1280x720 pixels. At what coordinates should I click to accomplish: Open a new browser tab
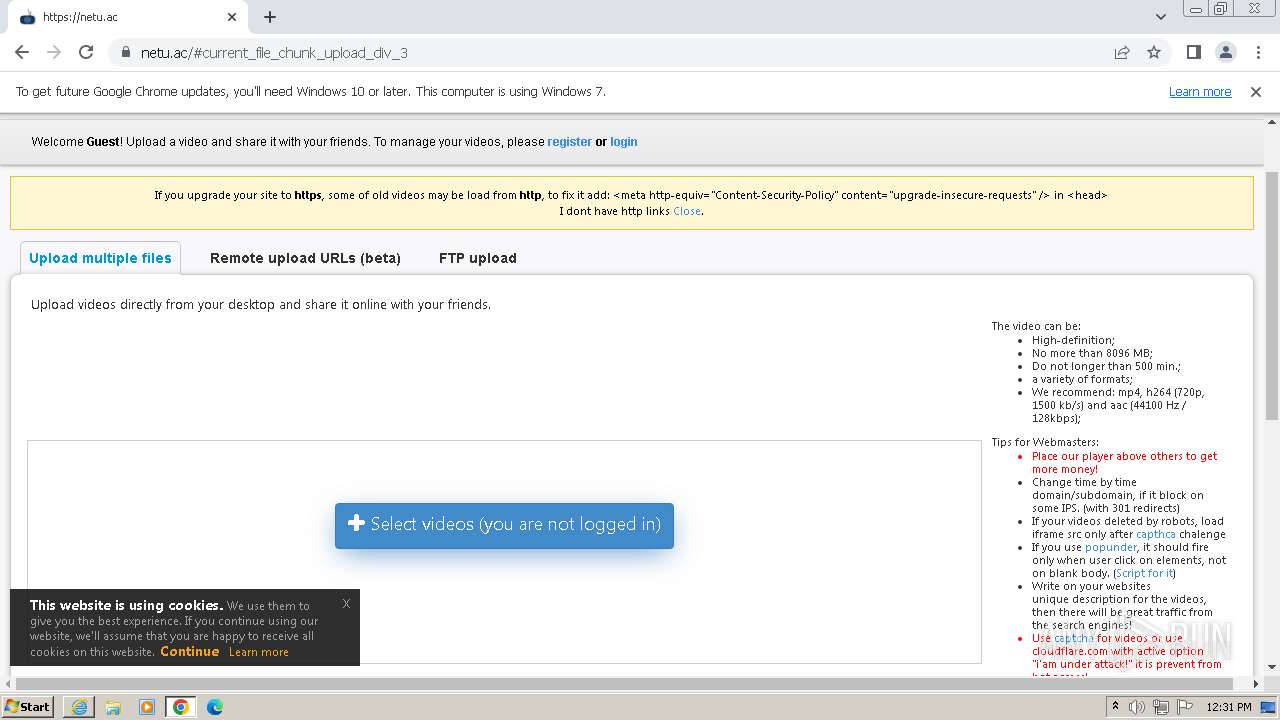click(x=270, y=17)
